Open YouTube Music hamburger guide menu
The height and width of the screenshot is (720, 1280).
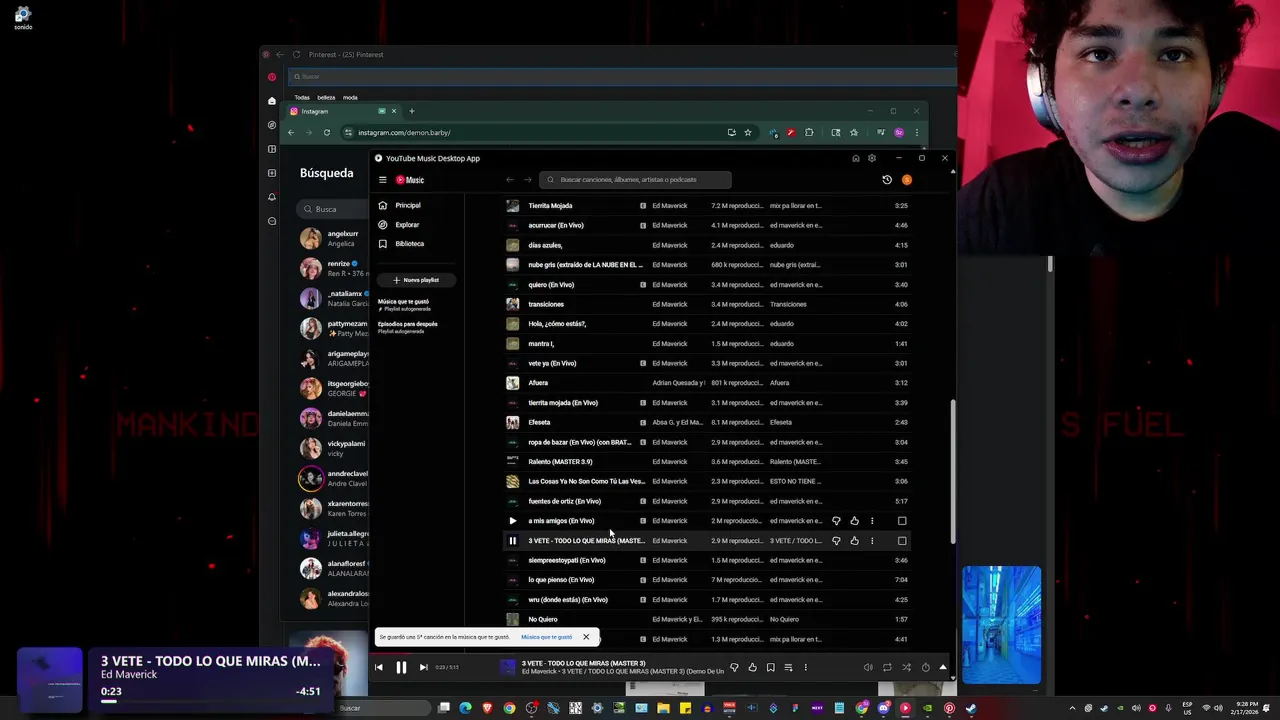[382, 180]
